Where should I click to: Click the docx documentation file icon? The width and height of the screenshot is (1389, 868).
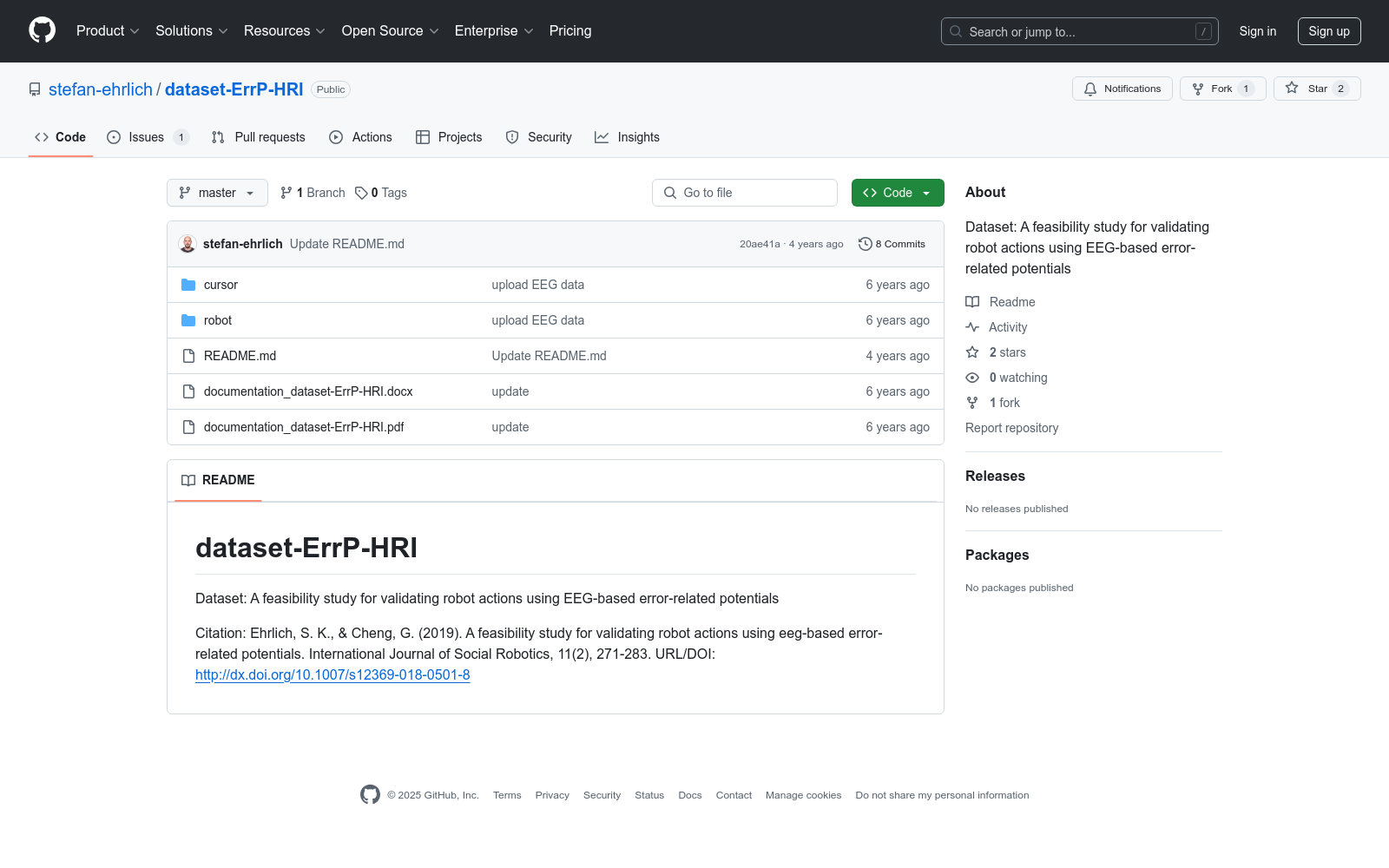[x=188, y=391]
